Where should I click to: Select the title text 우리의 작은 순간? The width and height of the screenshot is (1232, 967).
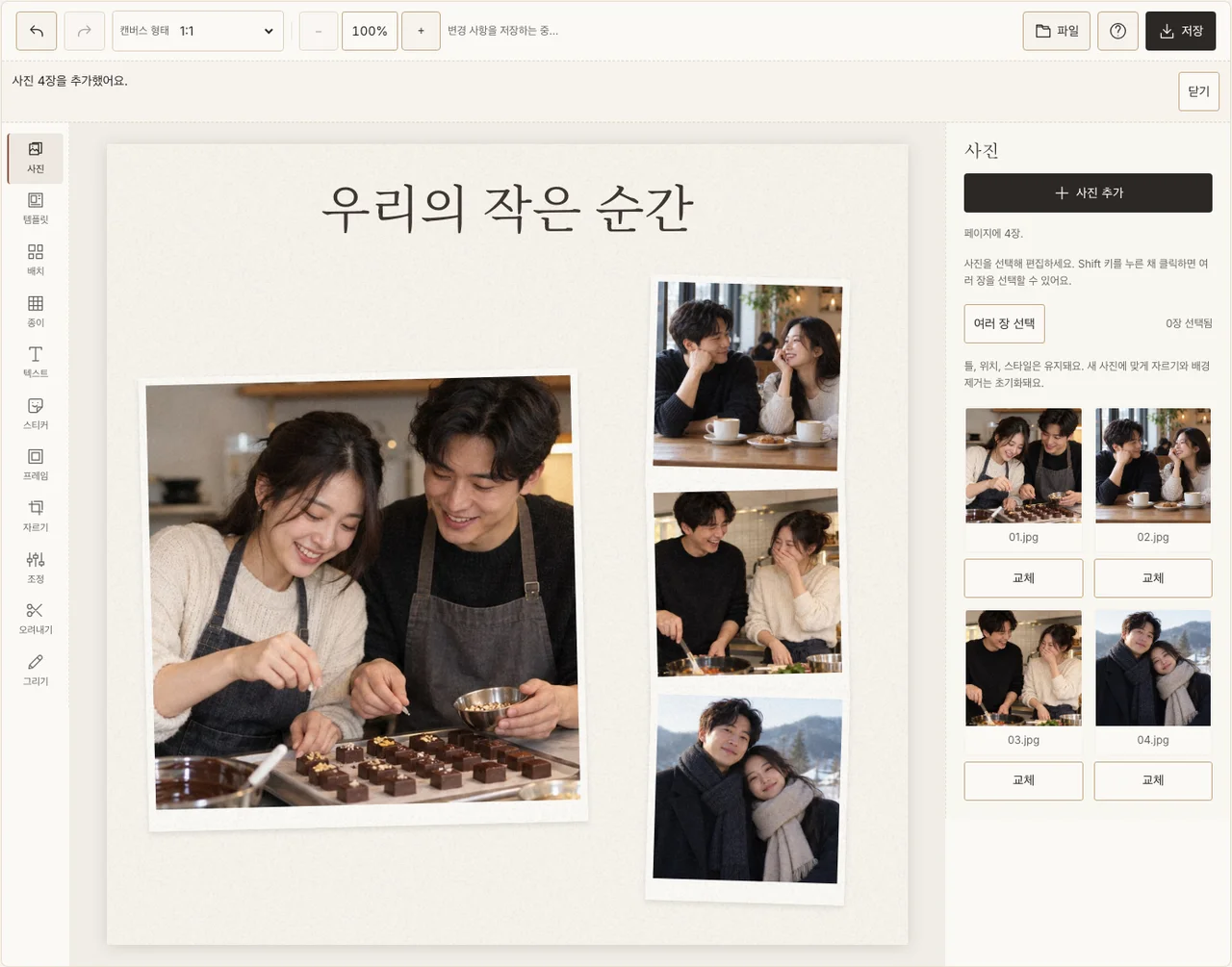[x=507, y=208]
